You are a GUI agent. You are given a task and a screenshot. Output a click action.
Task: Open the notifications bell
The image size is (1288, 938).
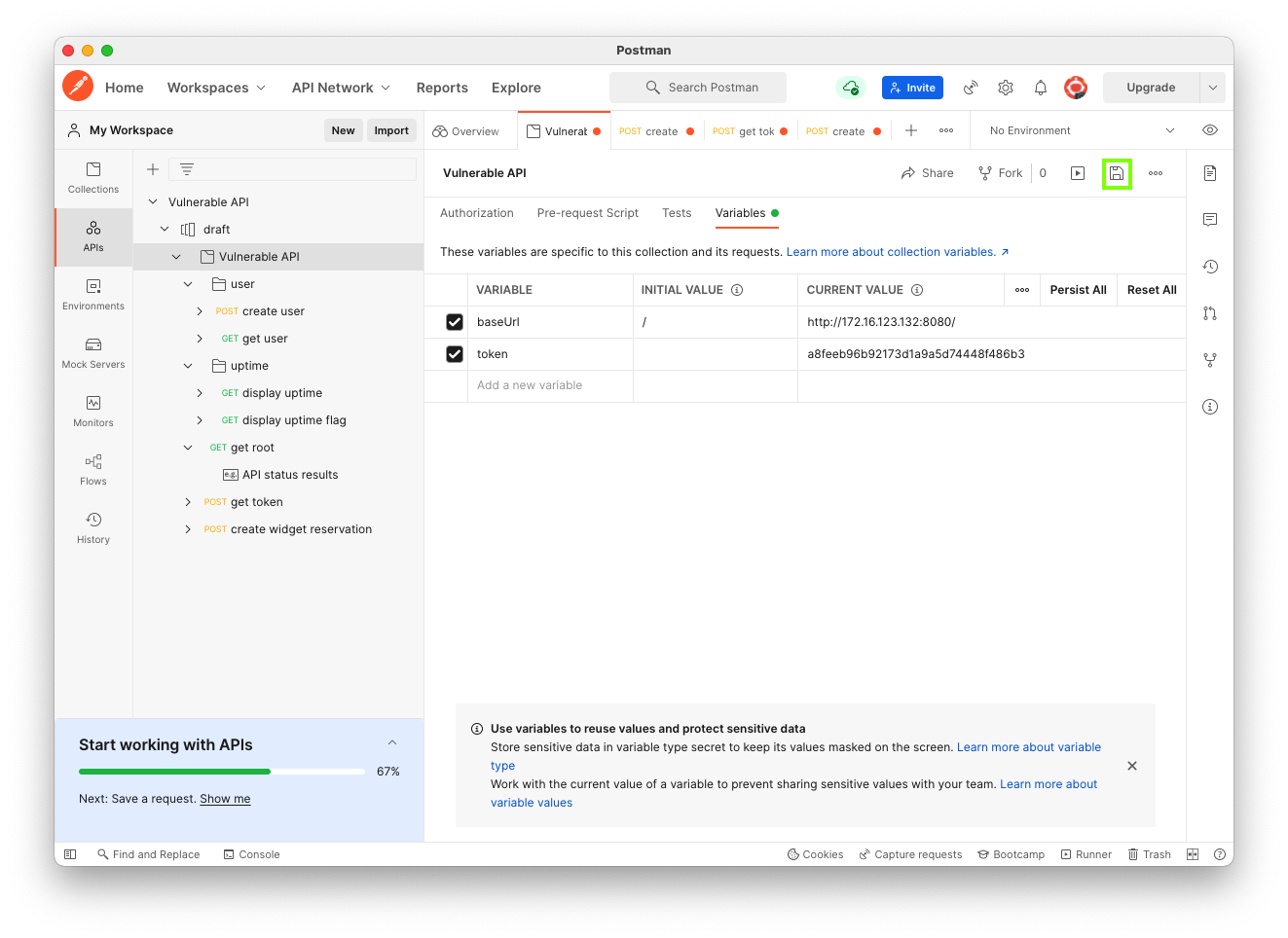tap(1041, 88)
